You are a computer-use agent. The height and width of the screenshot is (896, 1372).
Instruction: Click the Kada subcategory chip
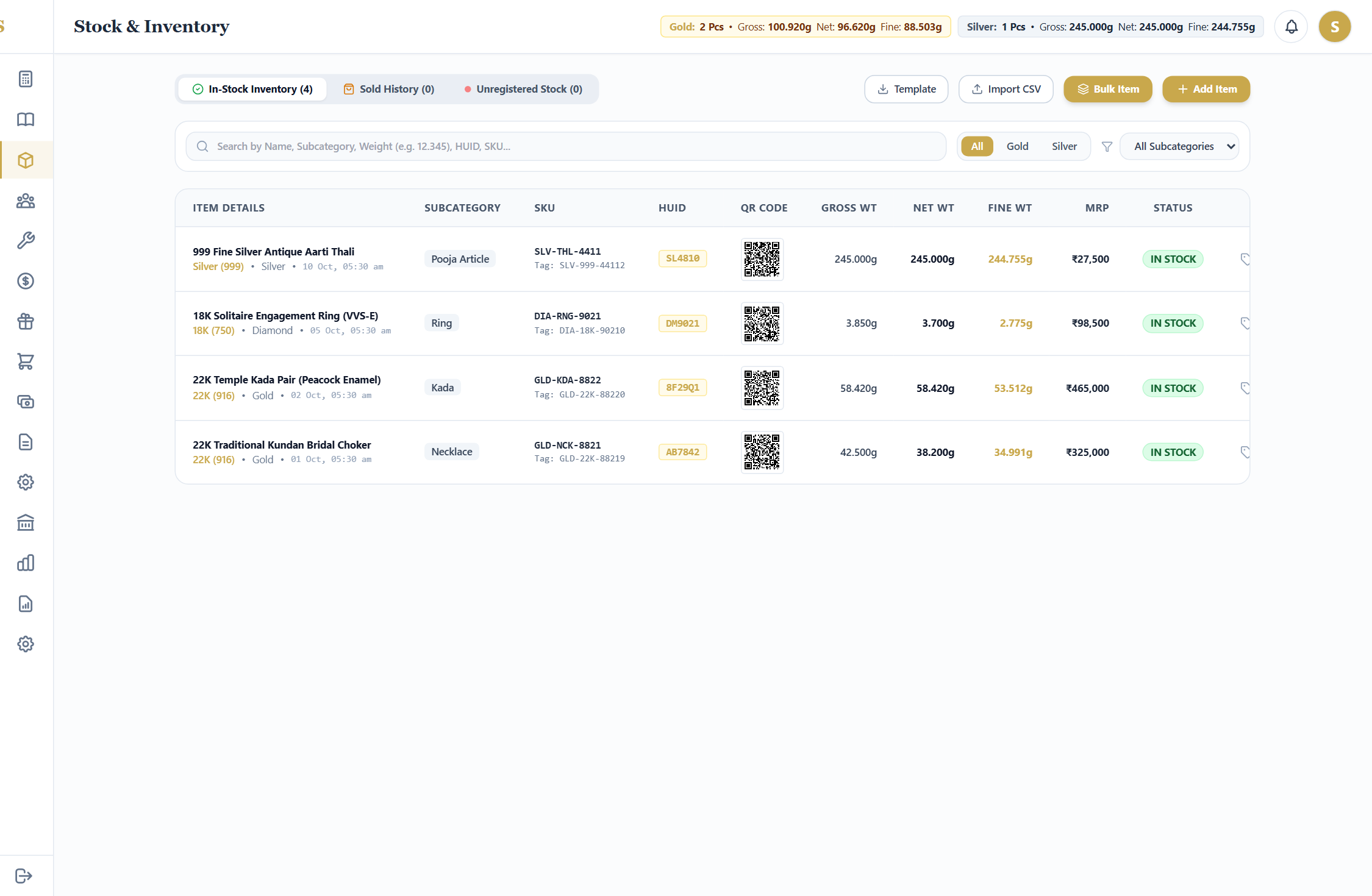(x=442, y=388)
